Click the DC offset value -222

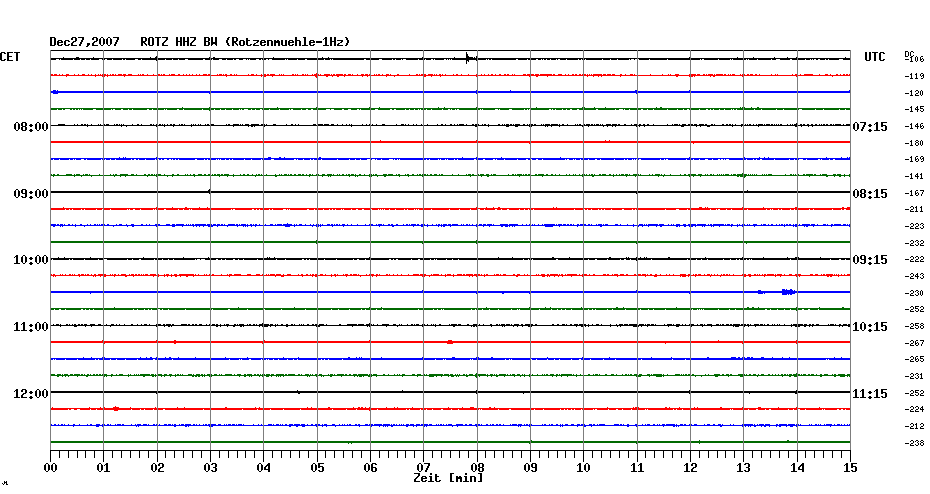point(915,260)
